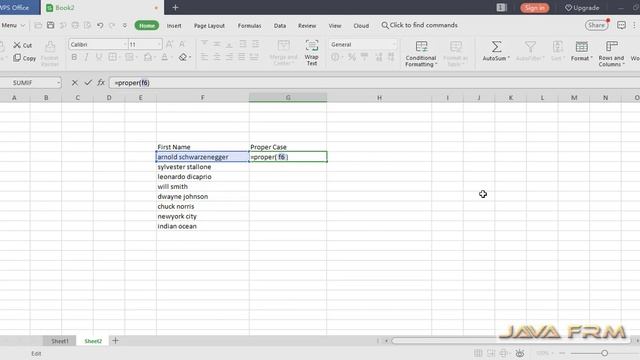640x360 pixels.
Task: Expand the General number format dropdown
Action: tap(394, 44)
